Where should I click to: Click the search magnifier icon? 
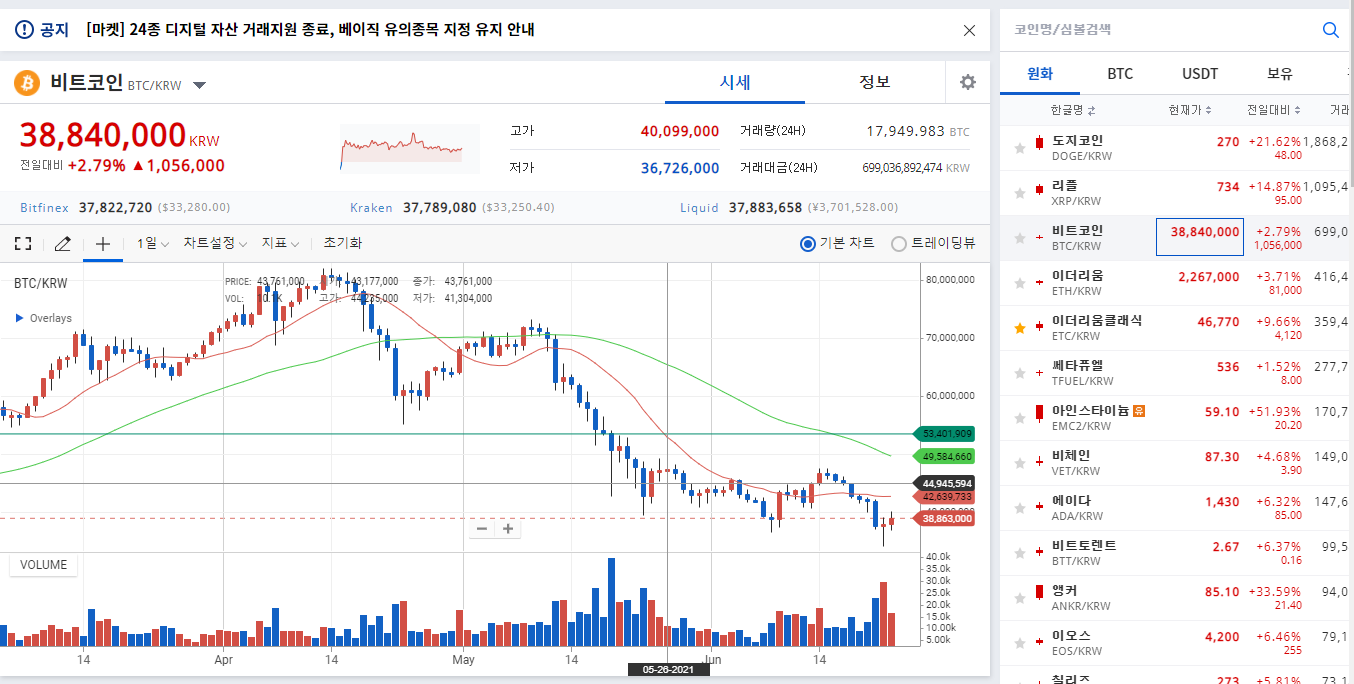coord(1330,30)
